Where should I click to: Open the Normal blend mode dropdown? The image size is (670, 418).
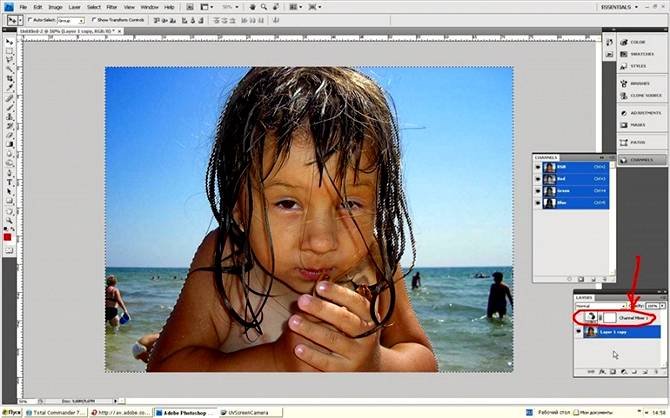click(597, 306)
